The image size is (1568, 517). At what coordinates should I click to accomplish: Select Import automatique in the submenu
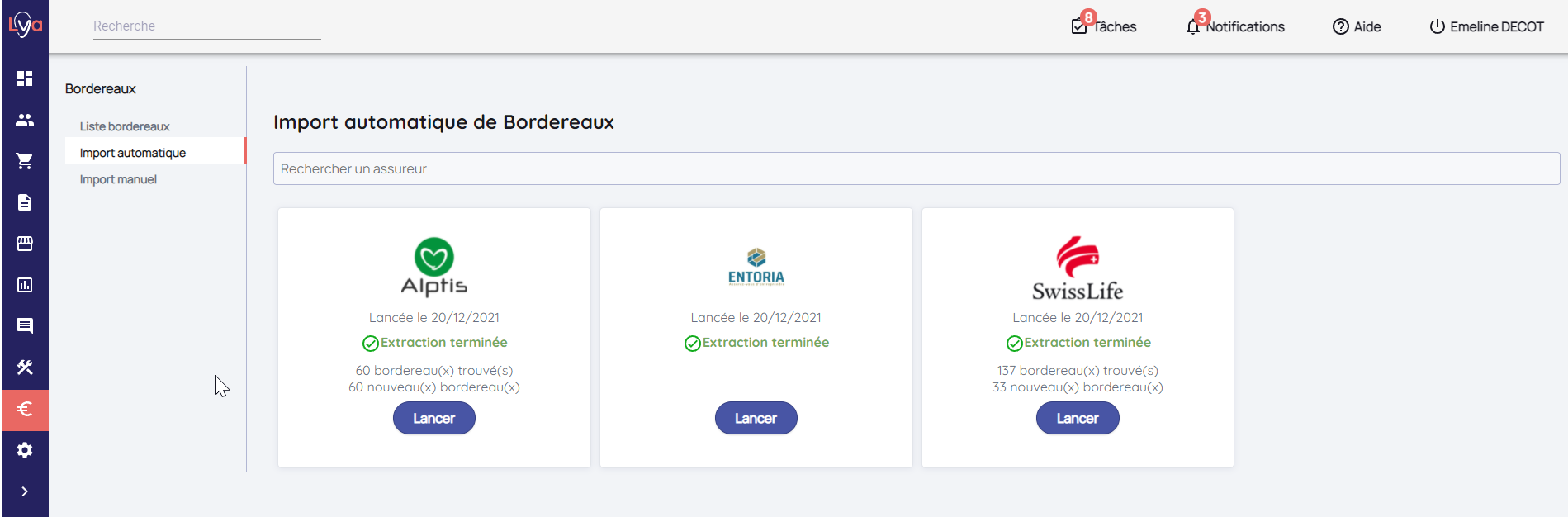coord(133,153)
